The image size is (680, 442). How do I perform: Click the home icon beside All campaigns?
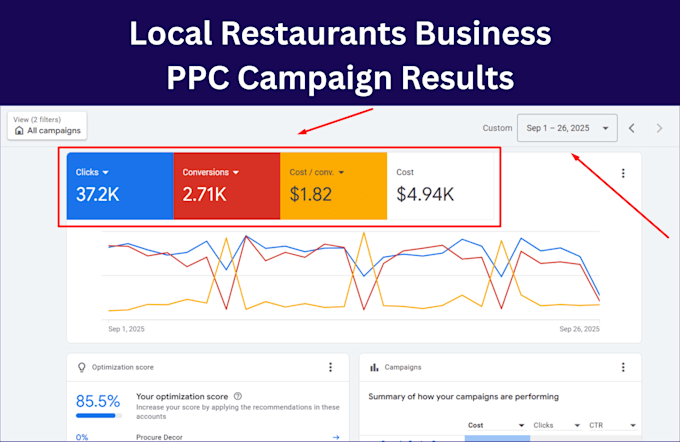(x=19, y=131)
